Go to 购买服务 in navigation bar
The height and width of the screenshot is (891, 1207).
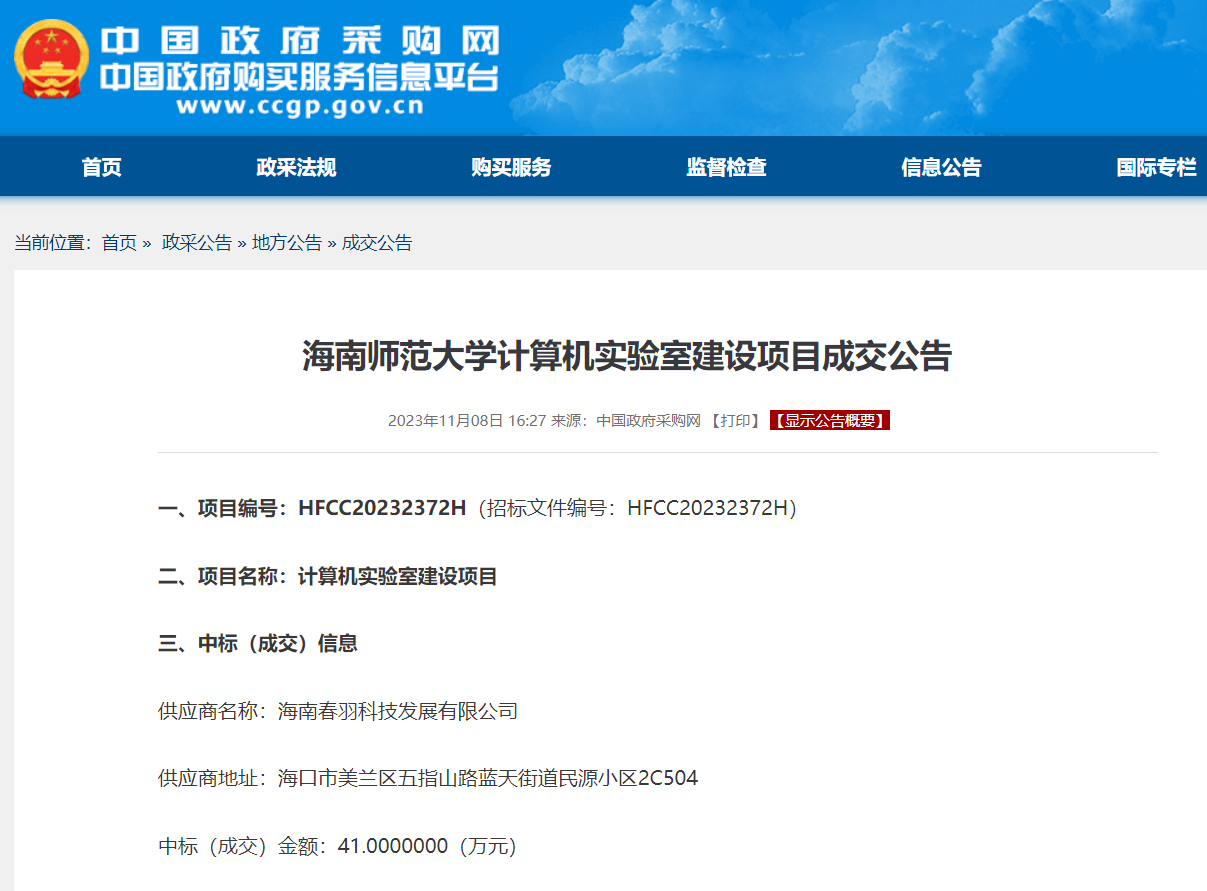point(511,167)
